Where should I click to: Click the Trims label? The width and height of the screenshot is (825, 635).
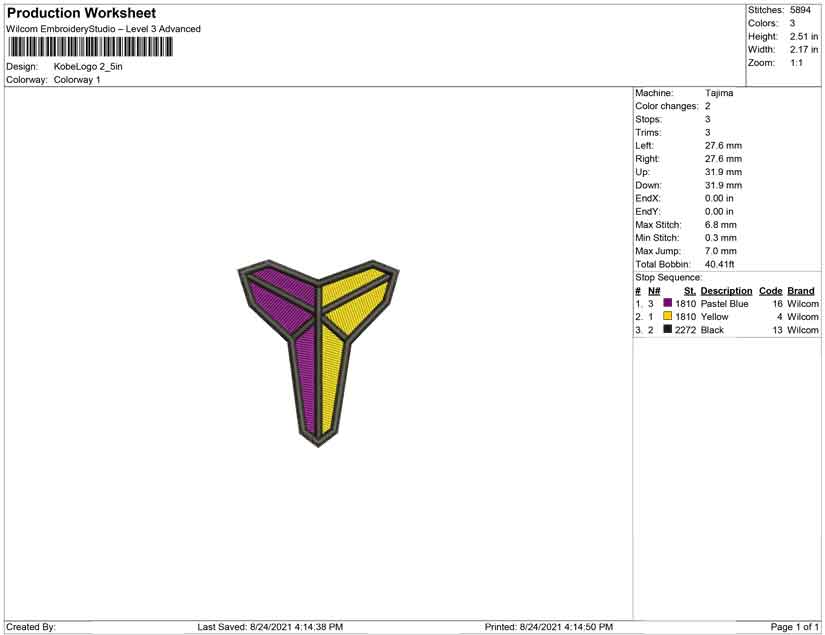tap(648, 133)
